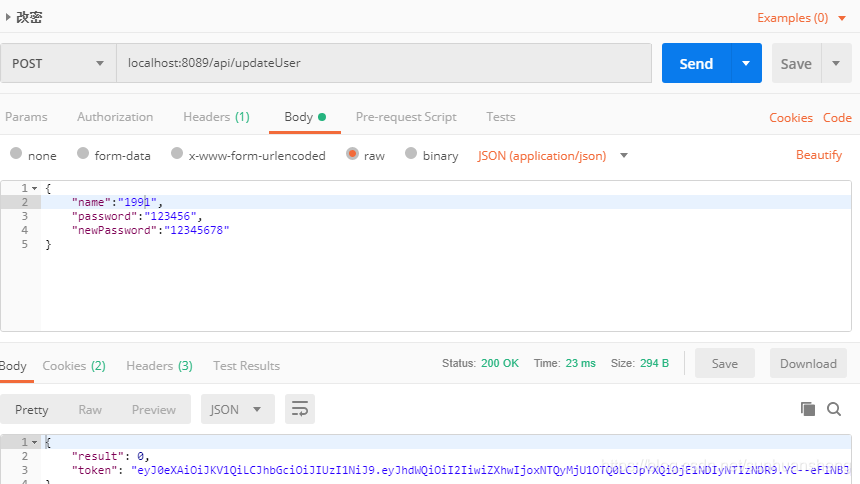The height and width of the screenshot is (484, 860).
Task: Send the request
Action: pyautogui.click(x=697, y=64)
